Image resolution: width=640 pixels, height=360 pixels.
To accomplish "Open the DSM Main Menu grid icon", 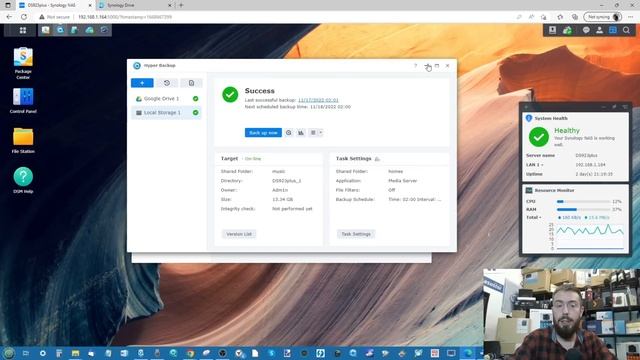I will pyautogui.click(x=22, y=30).
